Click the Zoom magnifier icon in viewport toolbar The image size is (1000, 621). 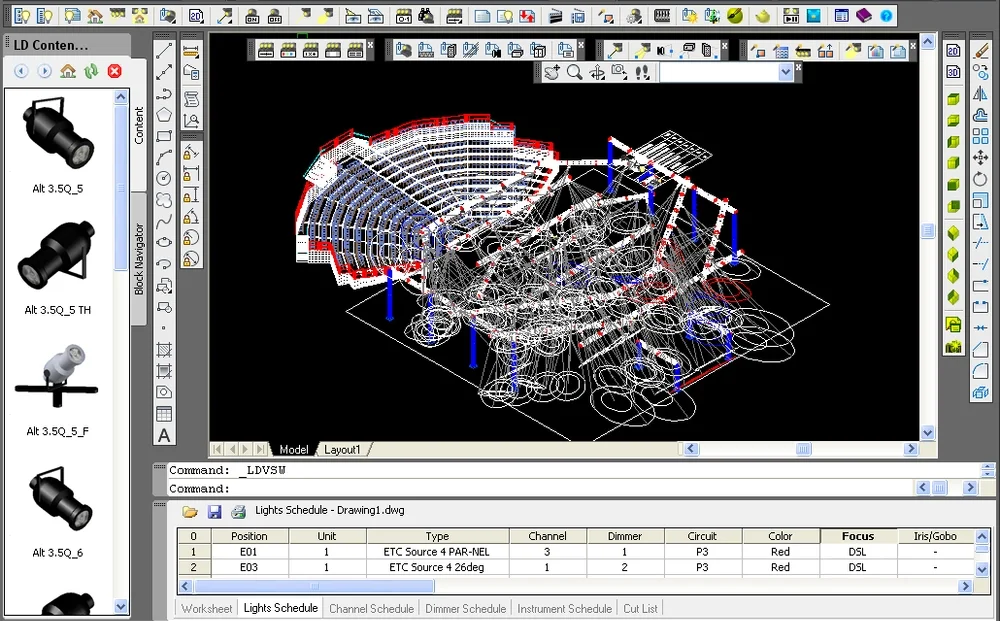[x=574, y=73]
